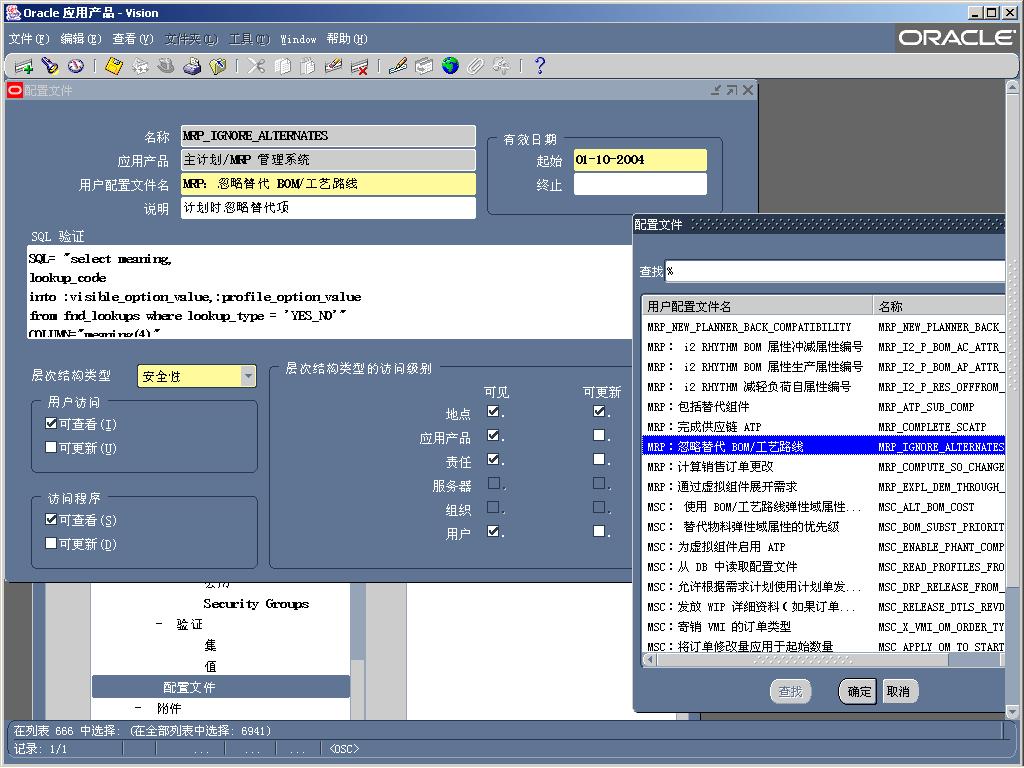The height and width of the screenshot is (768, 1024).
Task: Click the Edit Field pencil icon
Action: click(398, 66)
